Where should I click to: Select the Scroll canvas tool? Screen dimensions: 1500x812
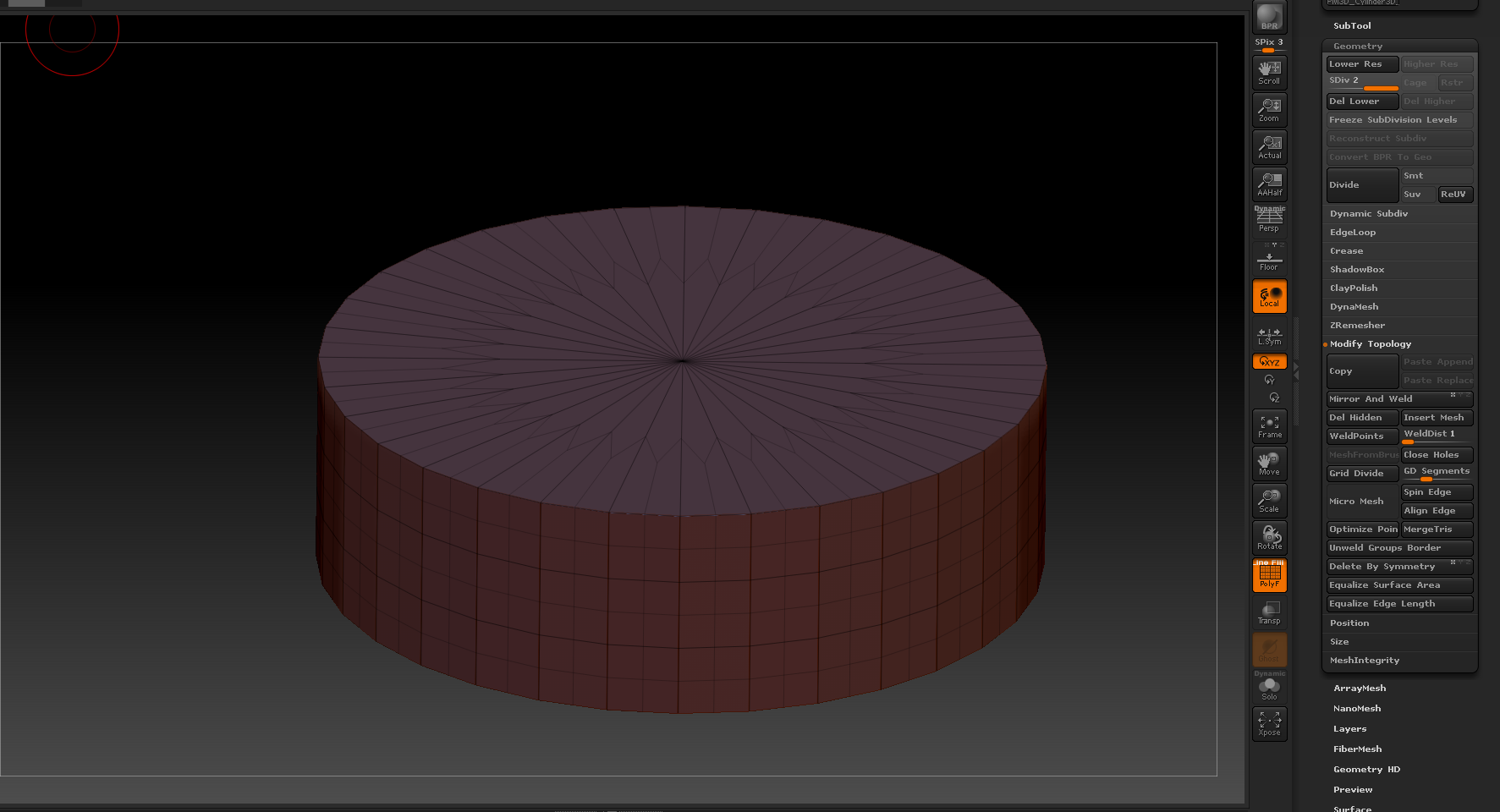1269,73
